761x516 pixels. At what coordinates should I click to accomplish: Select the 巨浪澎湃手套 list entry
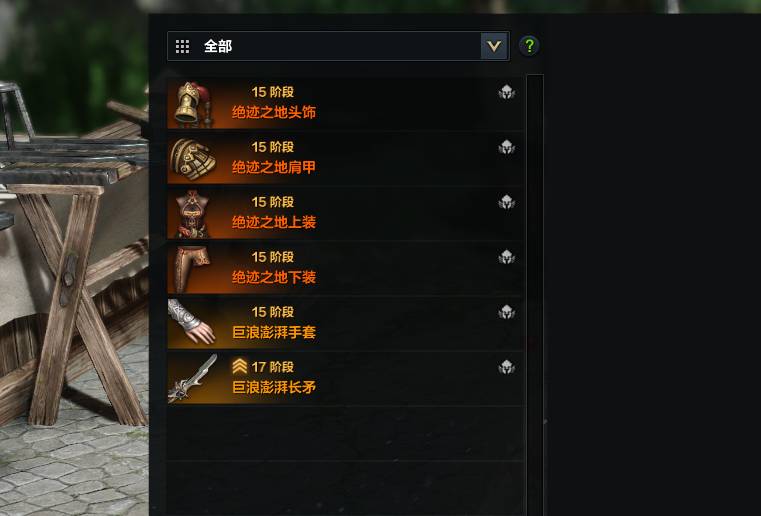[x=346, y=324]
